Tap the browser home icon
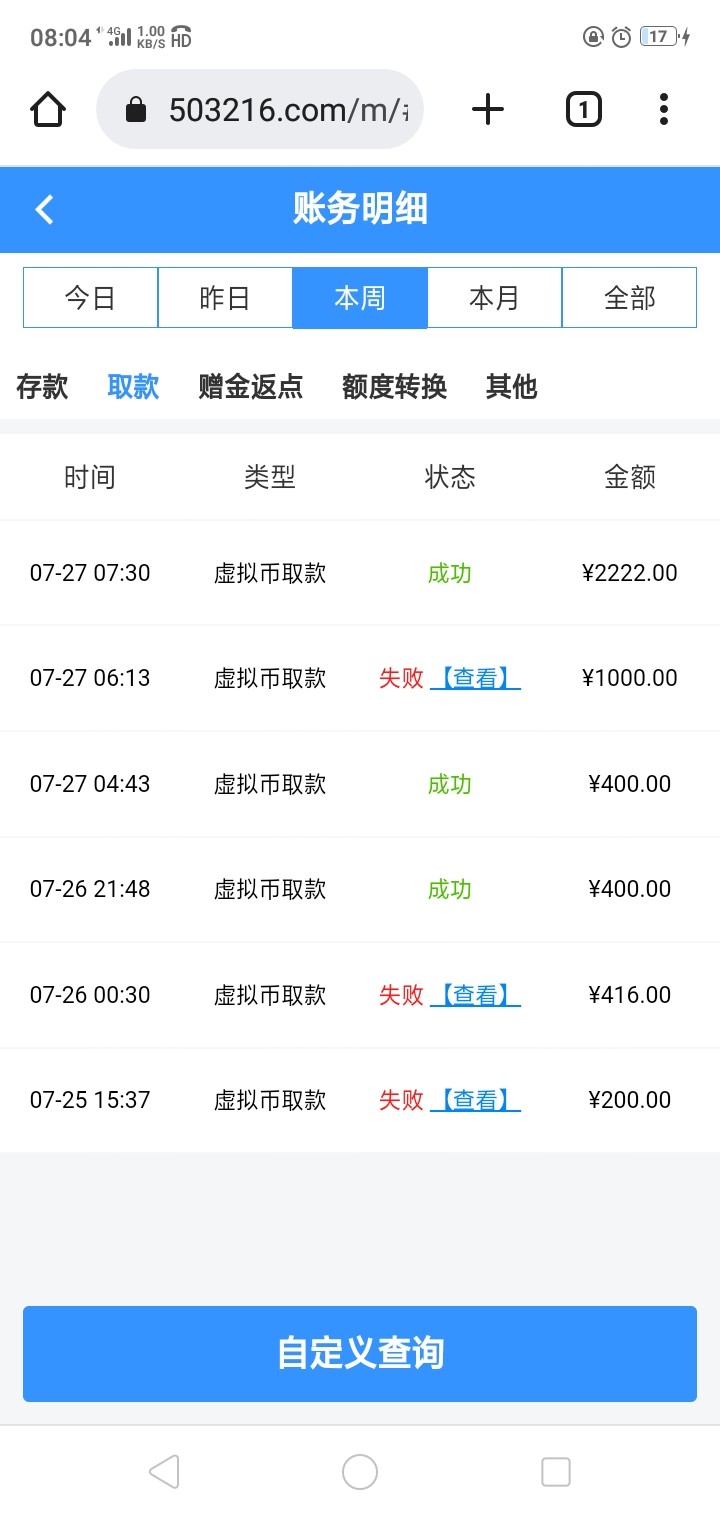 click(x=47, y=109)
